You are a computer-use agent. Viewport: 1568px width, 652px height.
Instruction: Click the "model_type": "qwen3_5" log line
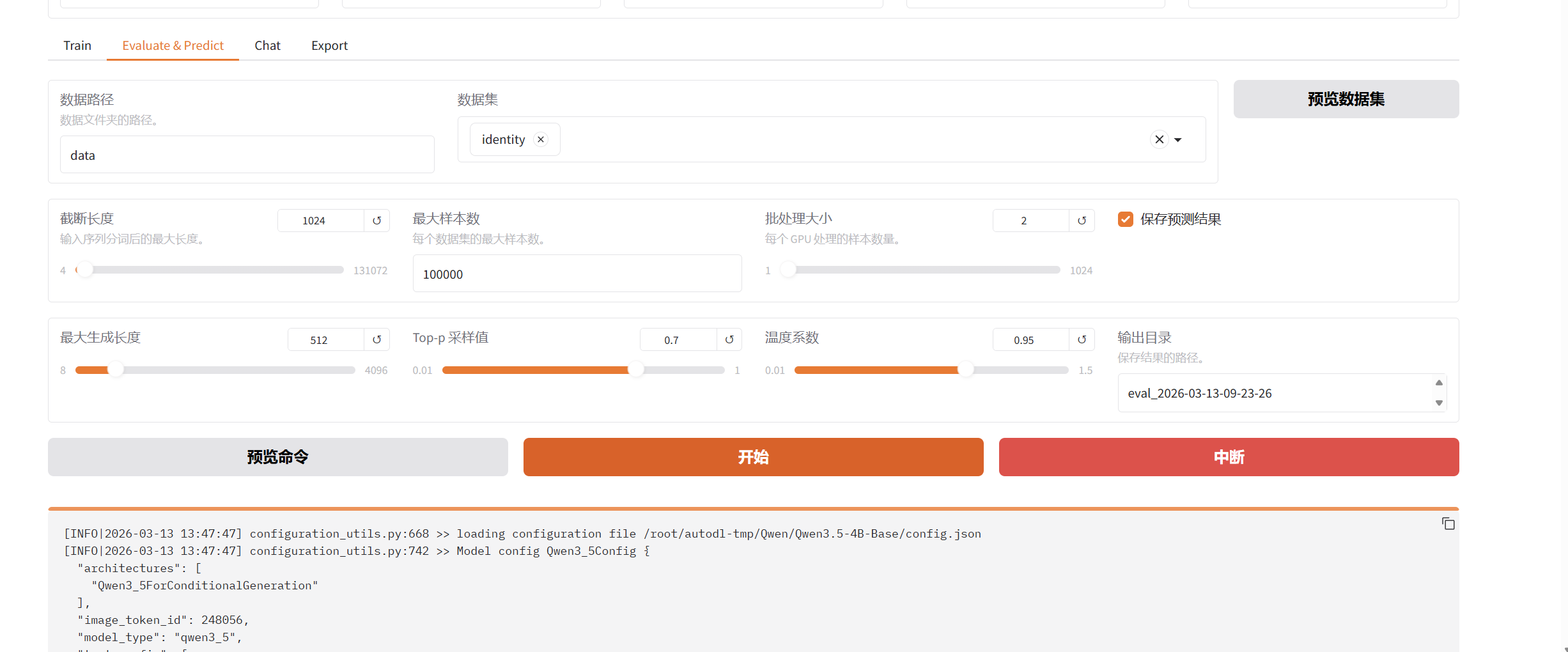(x=160, y=637)
